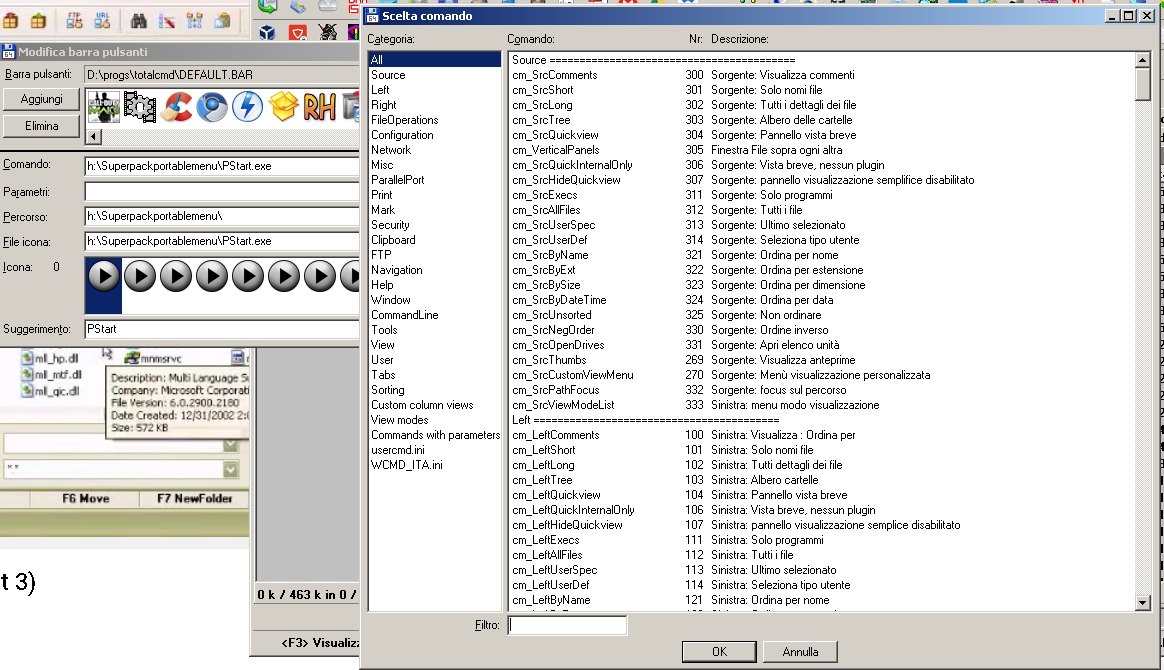This screenshot has width=1164, height=670.
Task: Select the ml_qic.dll file icon
Action: coord(27,391)
